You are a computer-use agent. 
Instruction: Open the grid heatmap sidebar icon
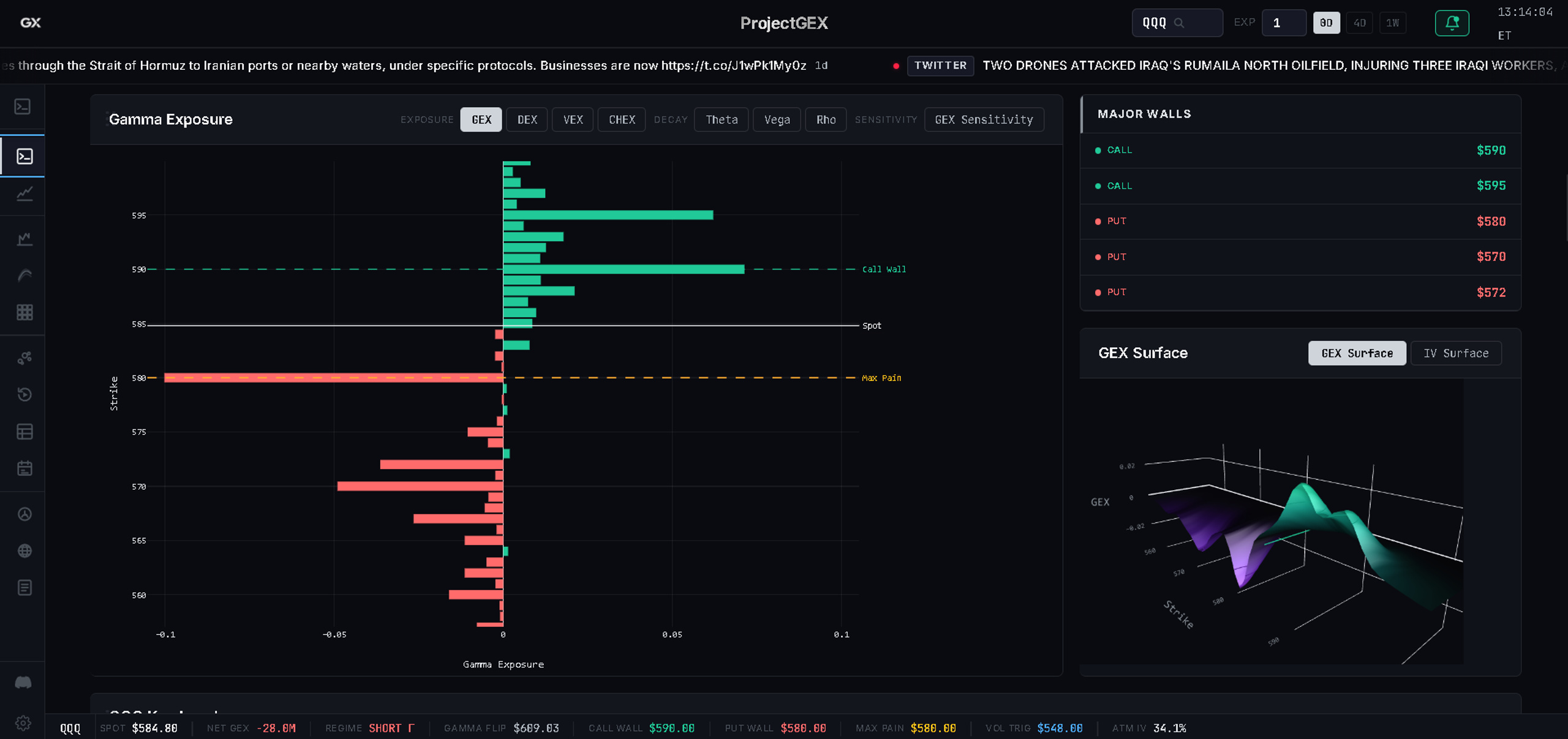(24, 312)
